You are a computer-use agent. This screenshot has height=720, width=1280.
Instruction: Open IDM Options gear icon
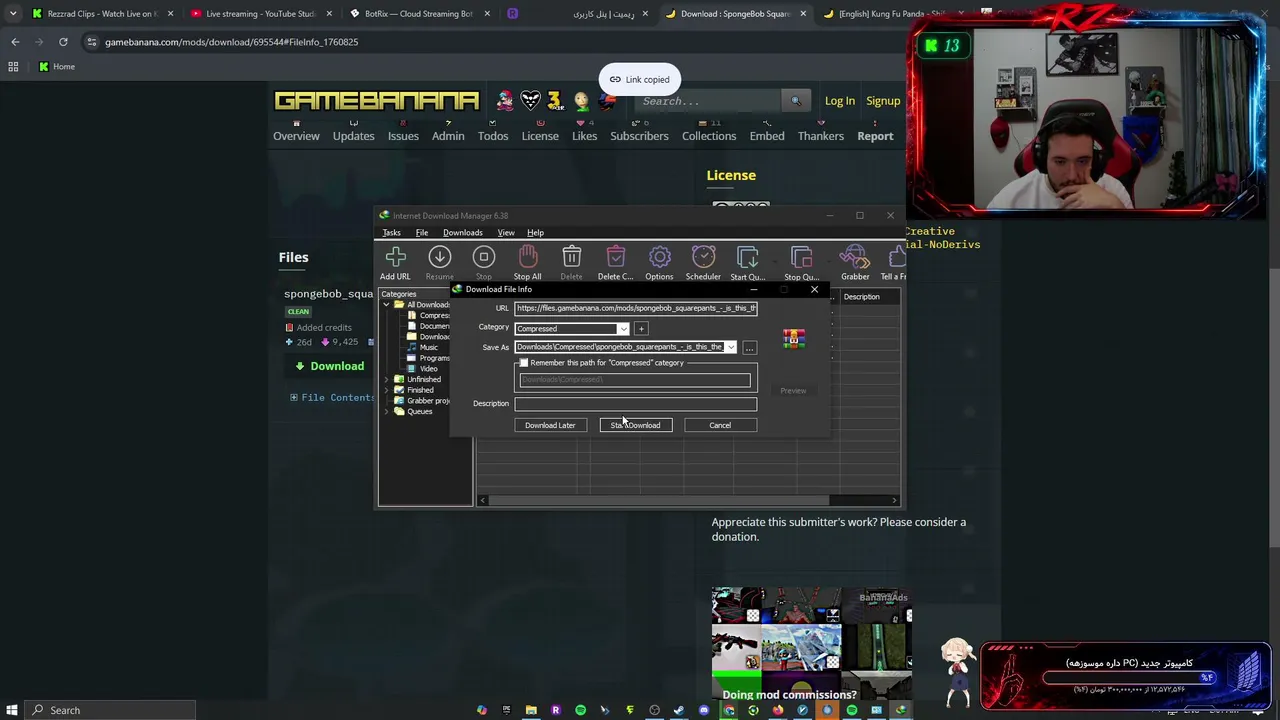(x=659, y=258)
